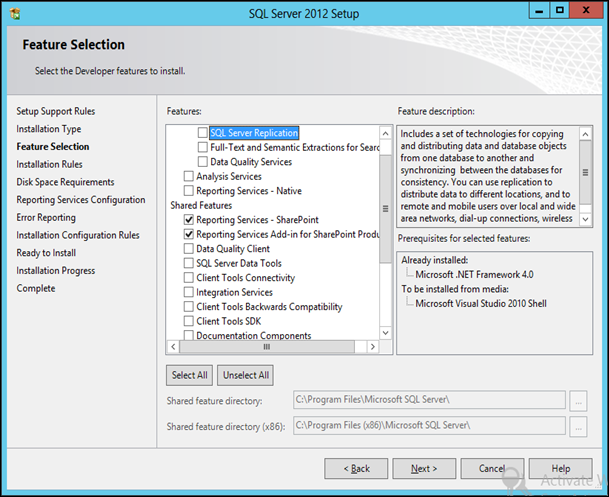Enable Client Tools Backwards Compatibility checkbox

tap(188, 307)
